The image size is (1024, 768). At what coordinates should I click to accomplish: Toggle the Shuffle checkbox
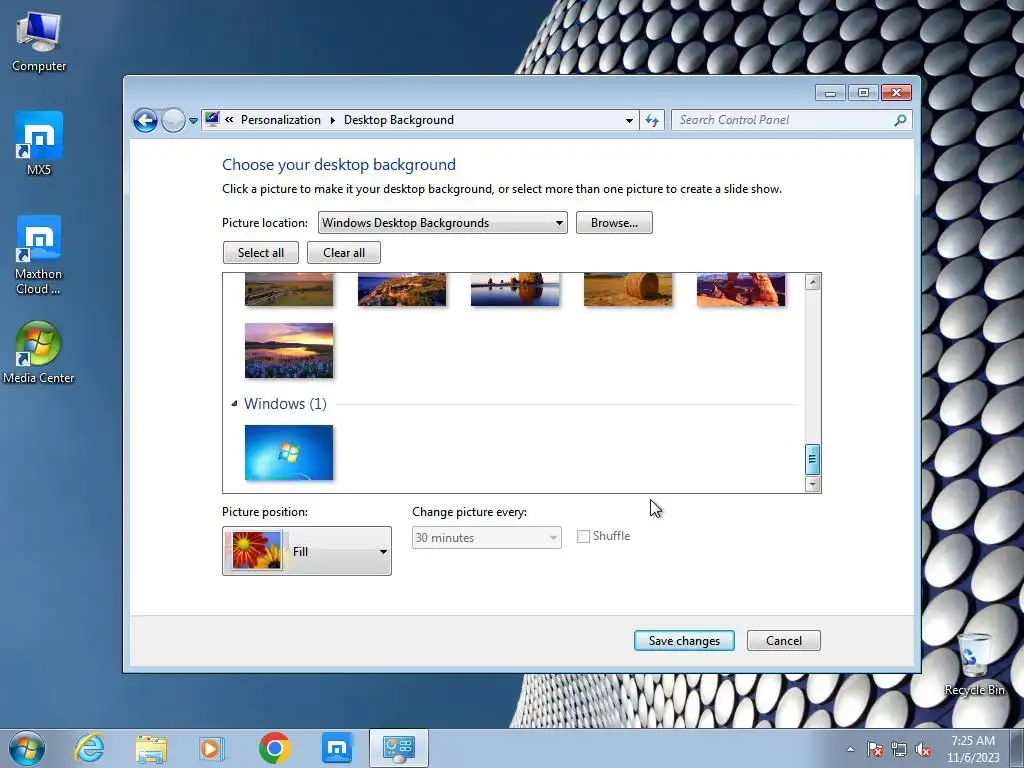pos(583,536)
